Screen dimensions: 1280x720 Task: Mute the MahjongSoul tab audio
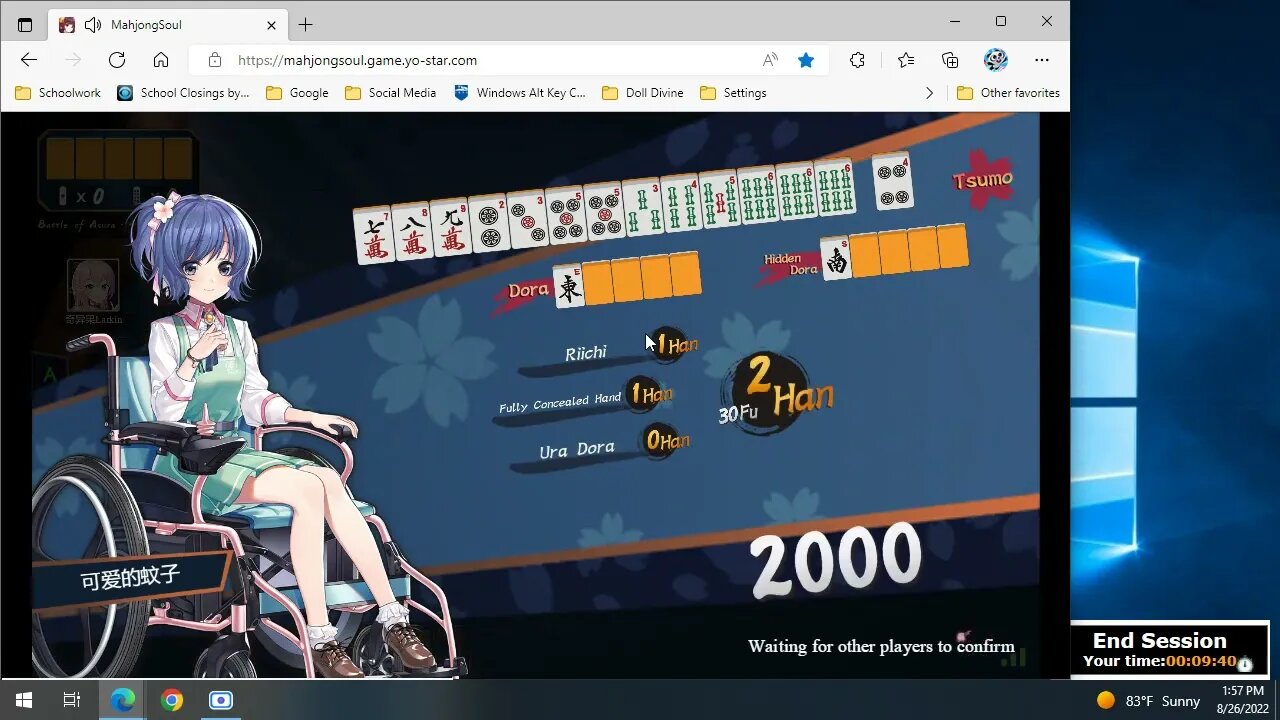coord(93,24)
